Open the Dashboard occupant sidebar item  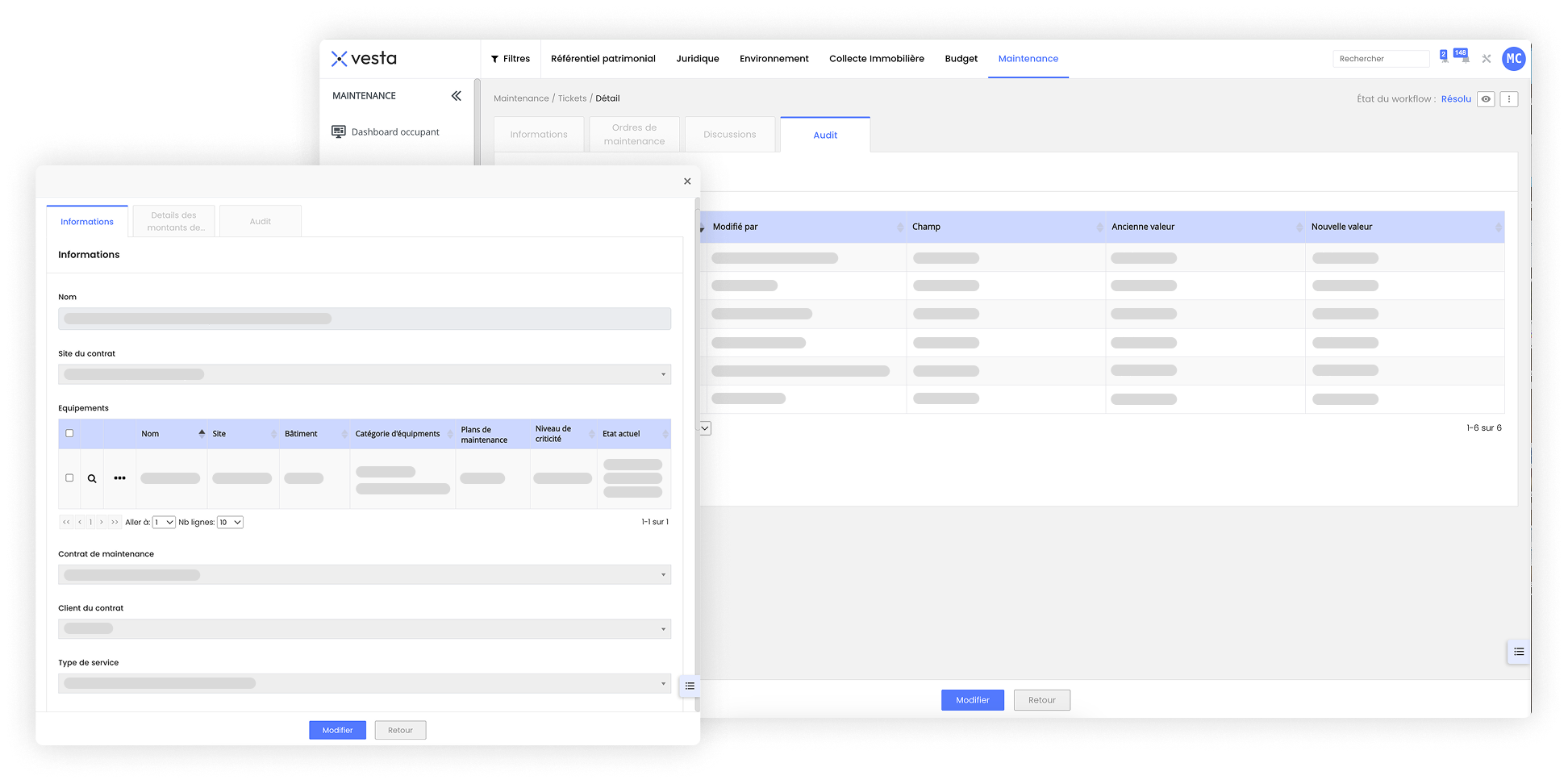click(x=394, y=132)
